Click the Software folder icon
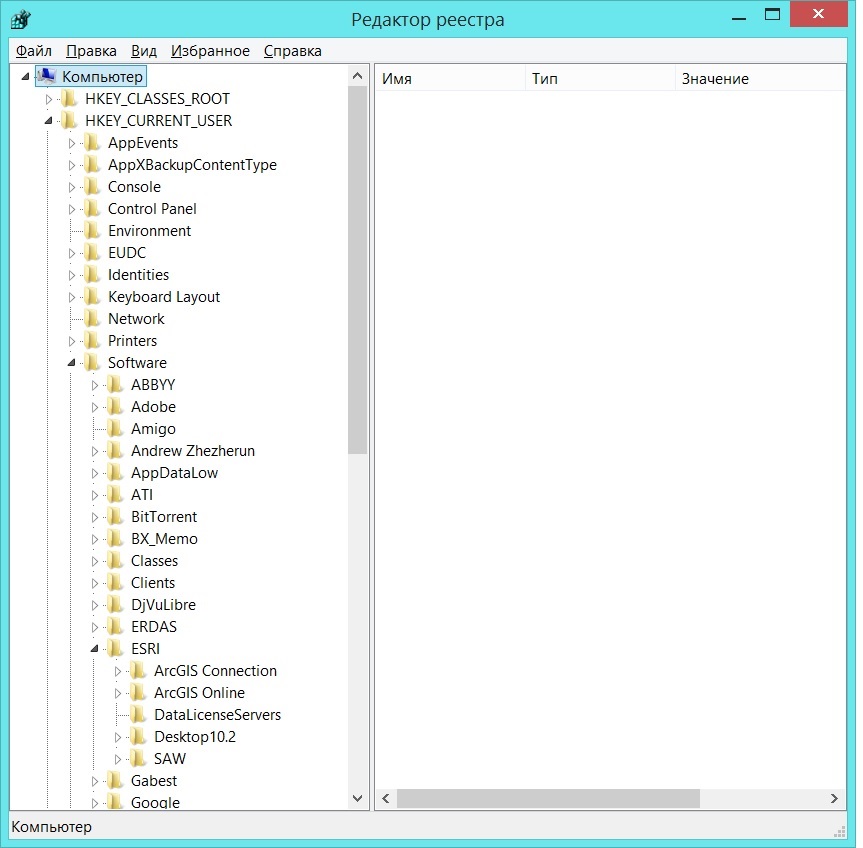 click(92, 363)
